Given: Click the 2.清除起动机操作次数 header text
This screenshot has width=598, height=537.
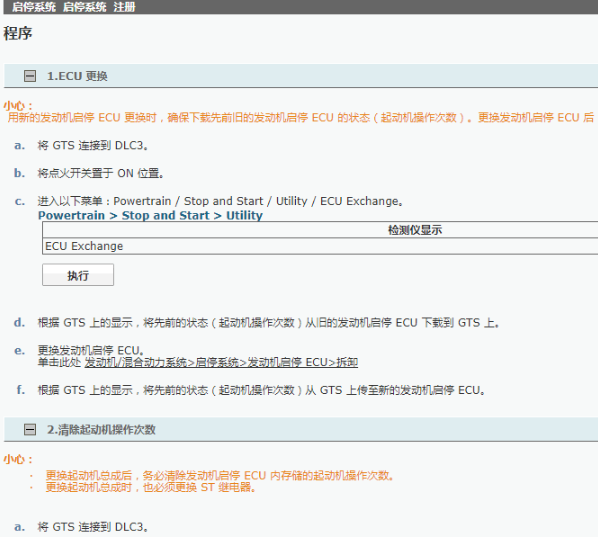Looking at the screenshot, I should pyautogui.click(x=101, y=429).
